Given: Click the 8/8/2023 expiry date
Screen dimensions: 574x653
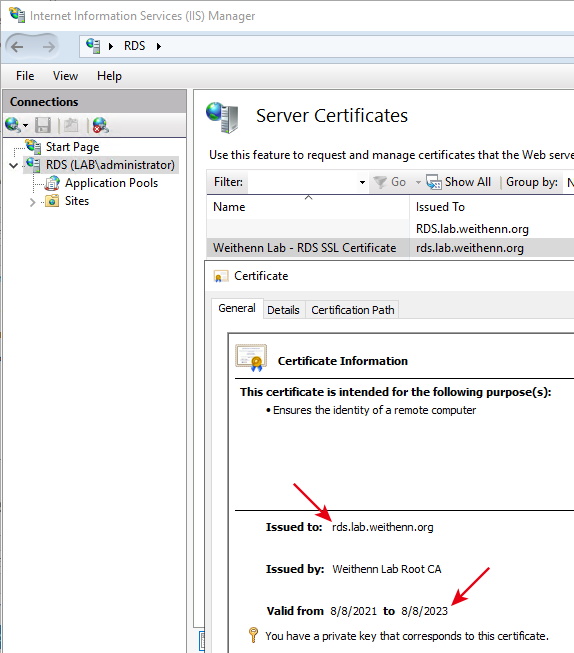Looking at the screenshot, I should click(424, 611).
